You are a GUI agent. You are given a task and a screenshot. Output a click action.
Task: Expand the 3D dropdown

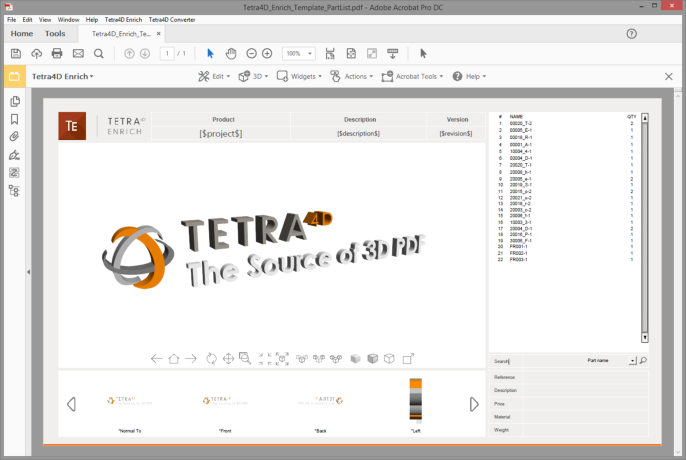tap(253, 76)
